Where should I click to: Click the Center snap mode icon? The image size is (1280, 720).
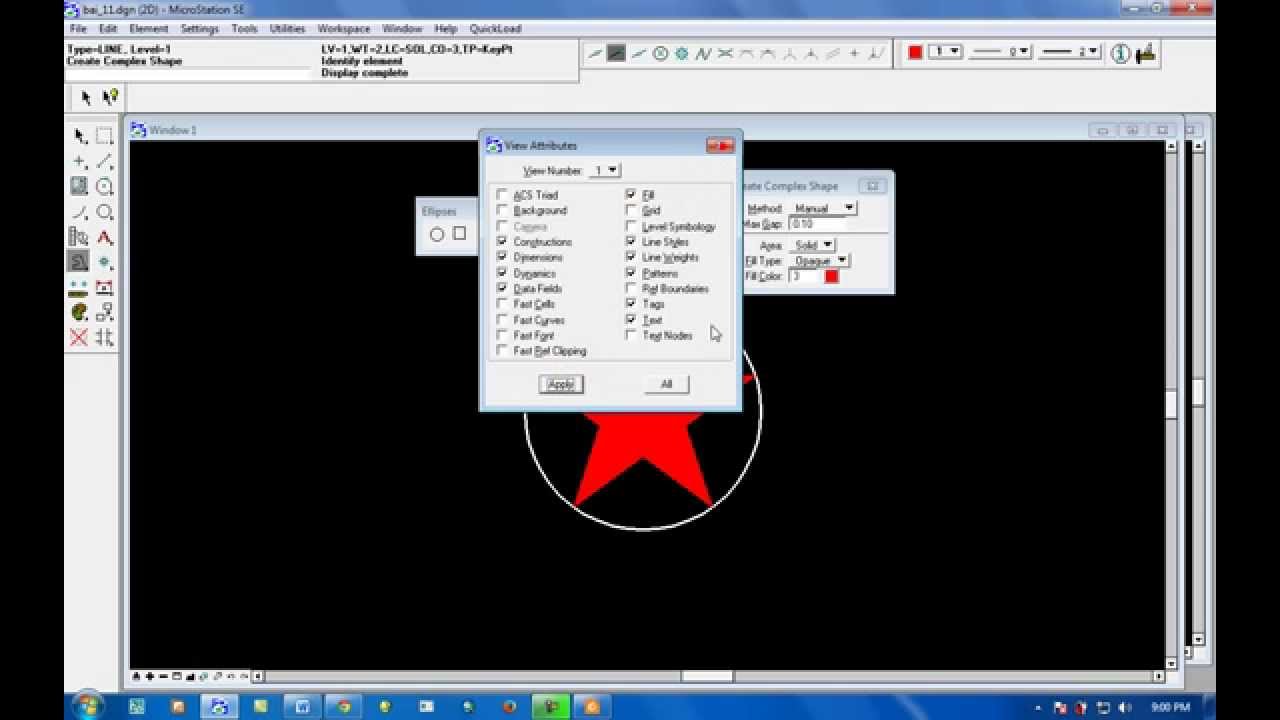(660, 53)
